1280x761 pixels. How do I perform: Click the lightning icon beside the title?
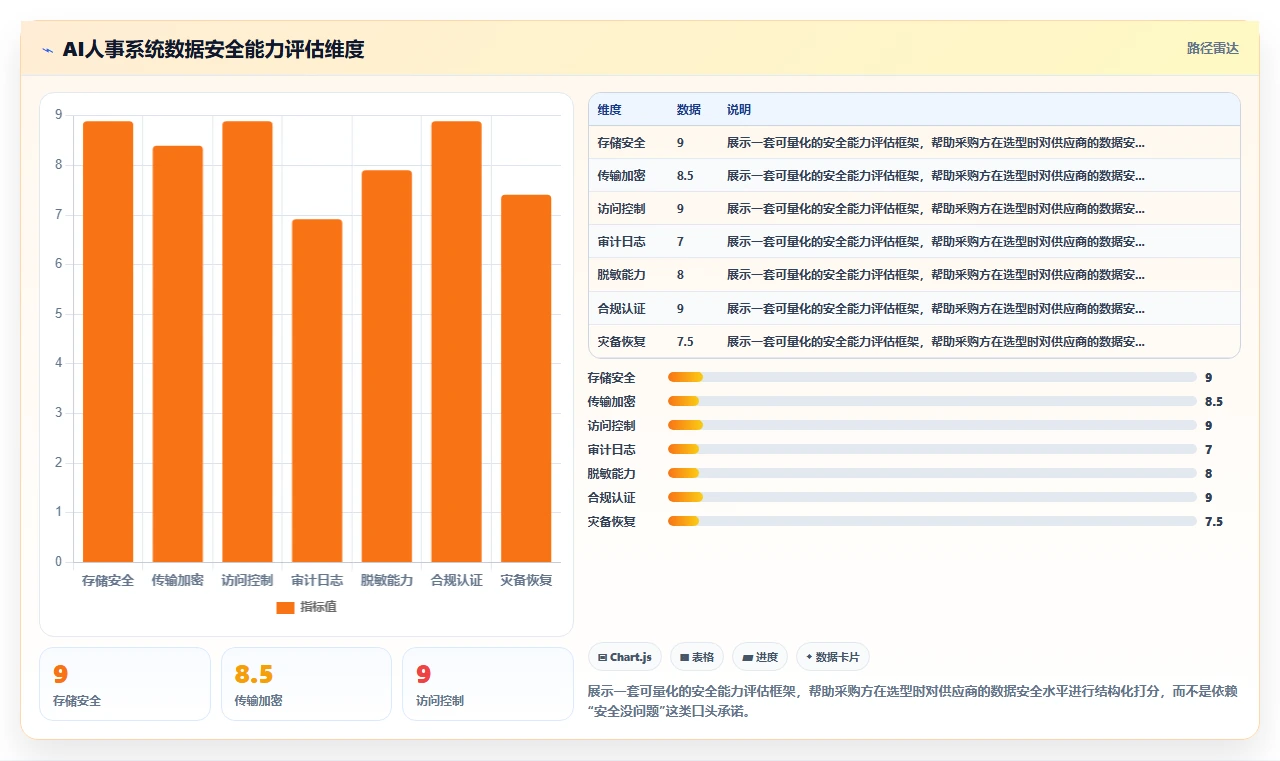[x=47, y=49]
